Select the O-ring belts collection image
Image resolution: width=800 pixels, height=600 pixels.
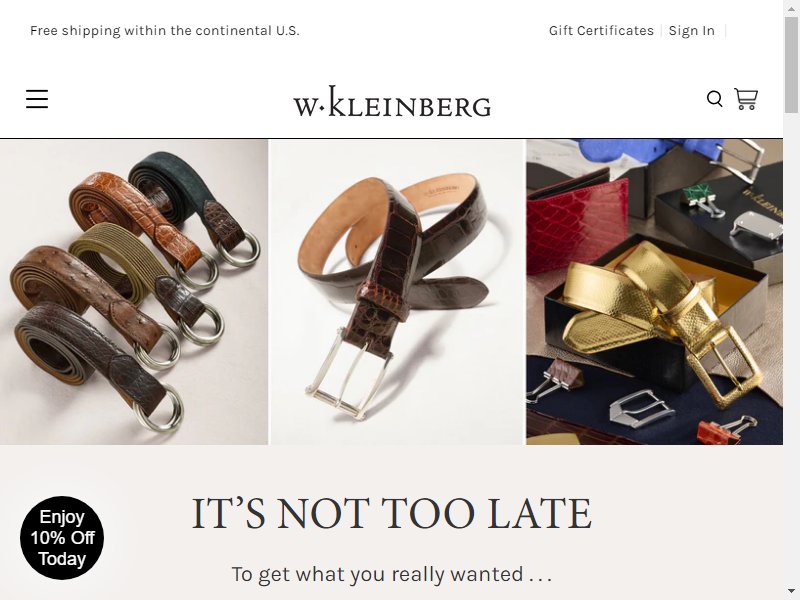pyautogui.click(x=134, y=292)
